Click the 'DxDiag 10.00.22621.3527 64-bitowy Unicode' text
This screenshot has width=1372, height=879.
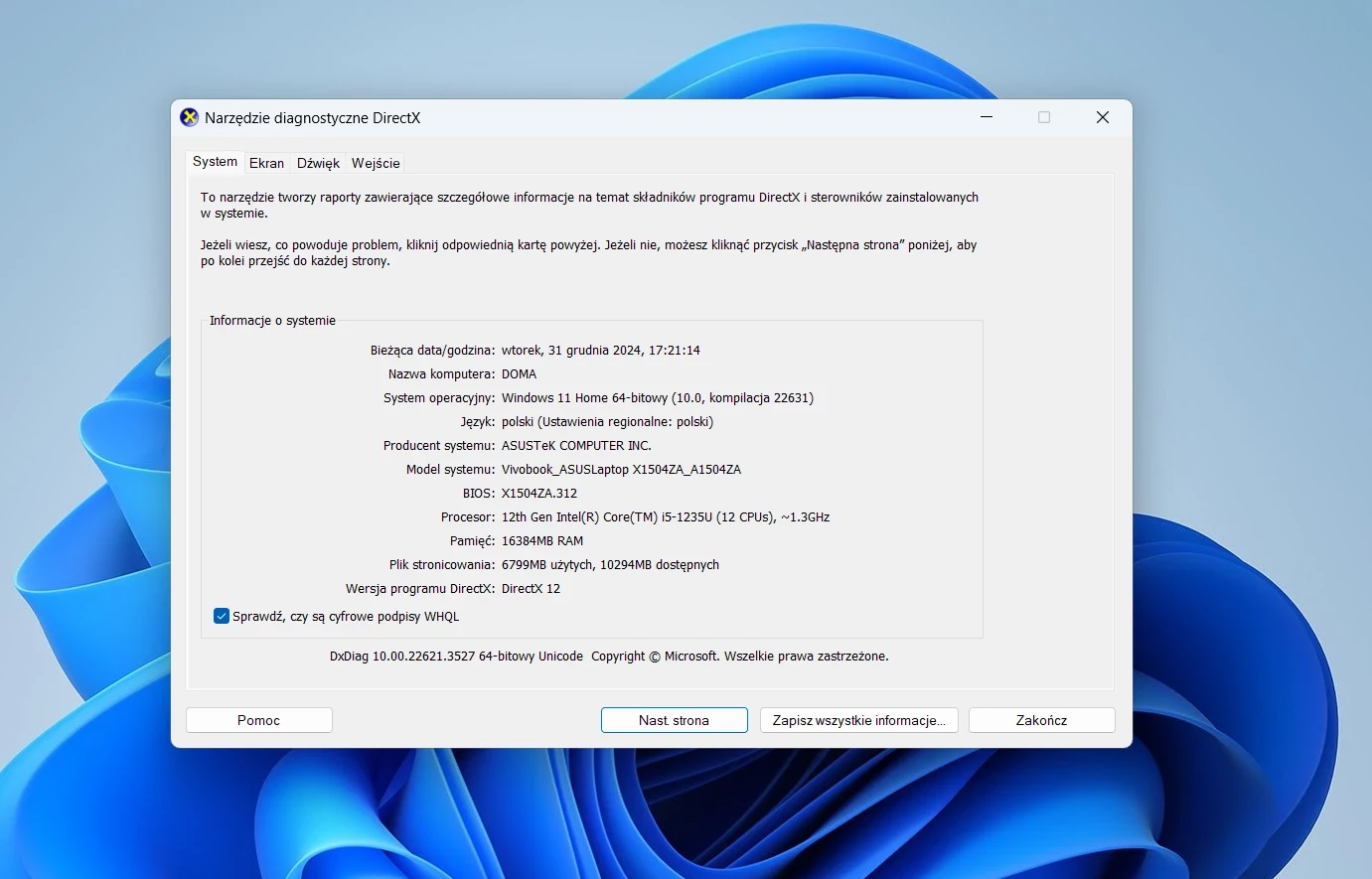[456, 657]
